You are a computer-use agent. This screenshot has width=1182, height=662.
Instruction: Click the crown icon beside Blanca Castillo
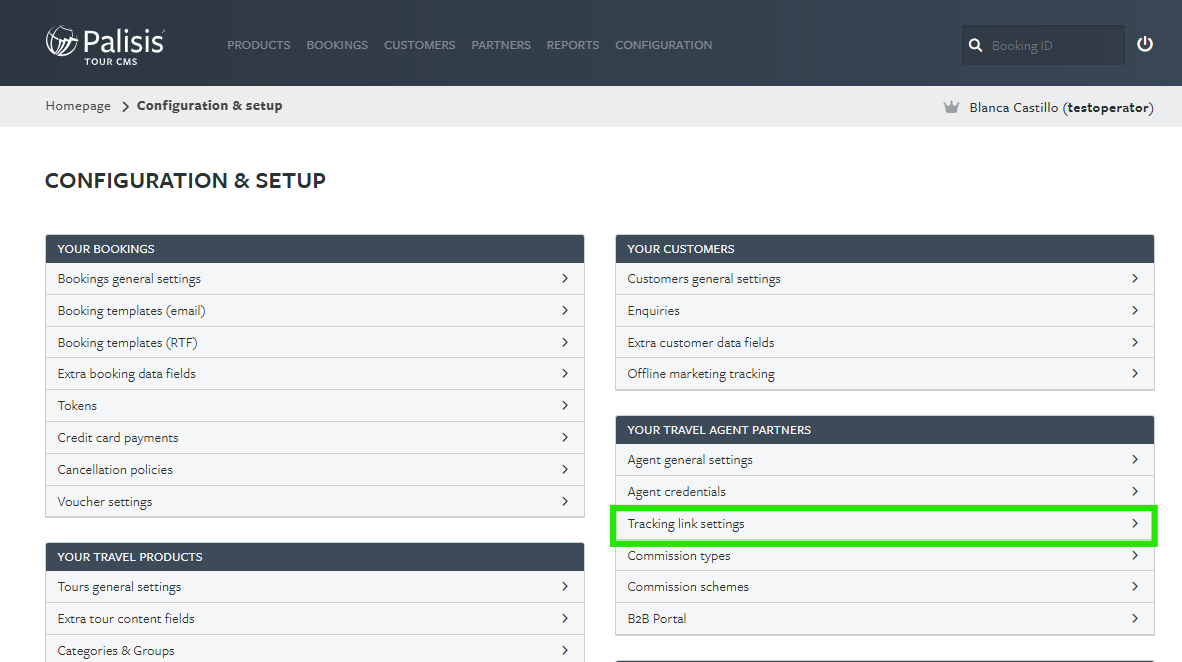(x=951, y=107)
